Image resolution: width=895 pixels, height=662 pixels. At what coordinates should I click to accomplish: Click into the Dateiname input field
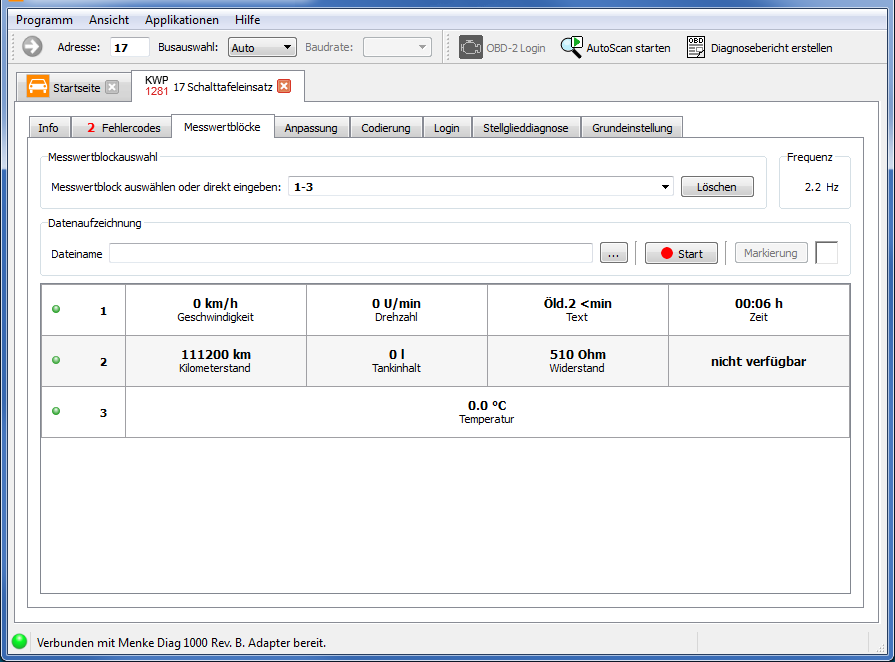click(x=350, y=254)
